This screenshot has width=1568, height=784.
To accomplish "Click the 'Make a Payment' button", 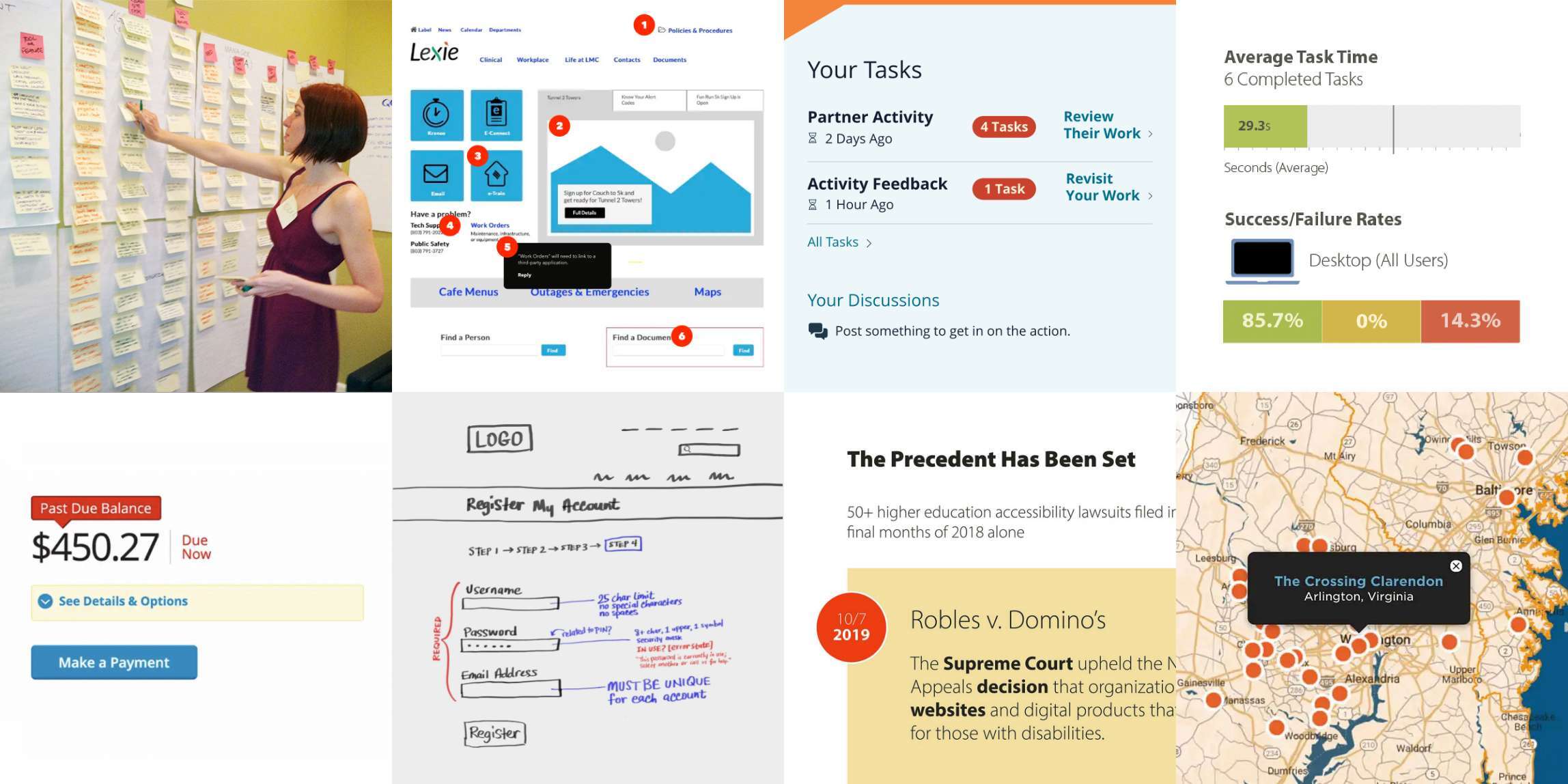I will point(113,660).
